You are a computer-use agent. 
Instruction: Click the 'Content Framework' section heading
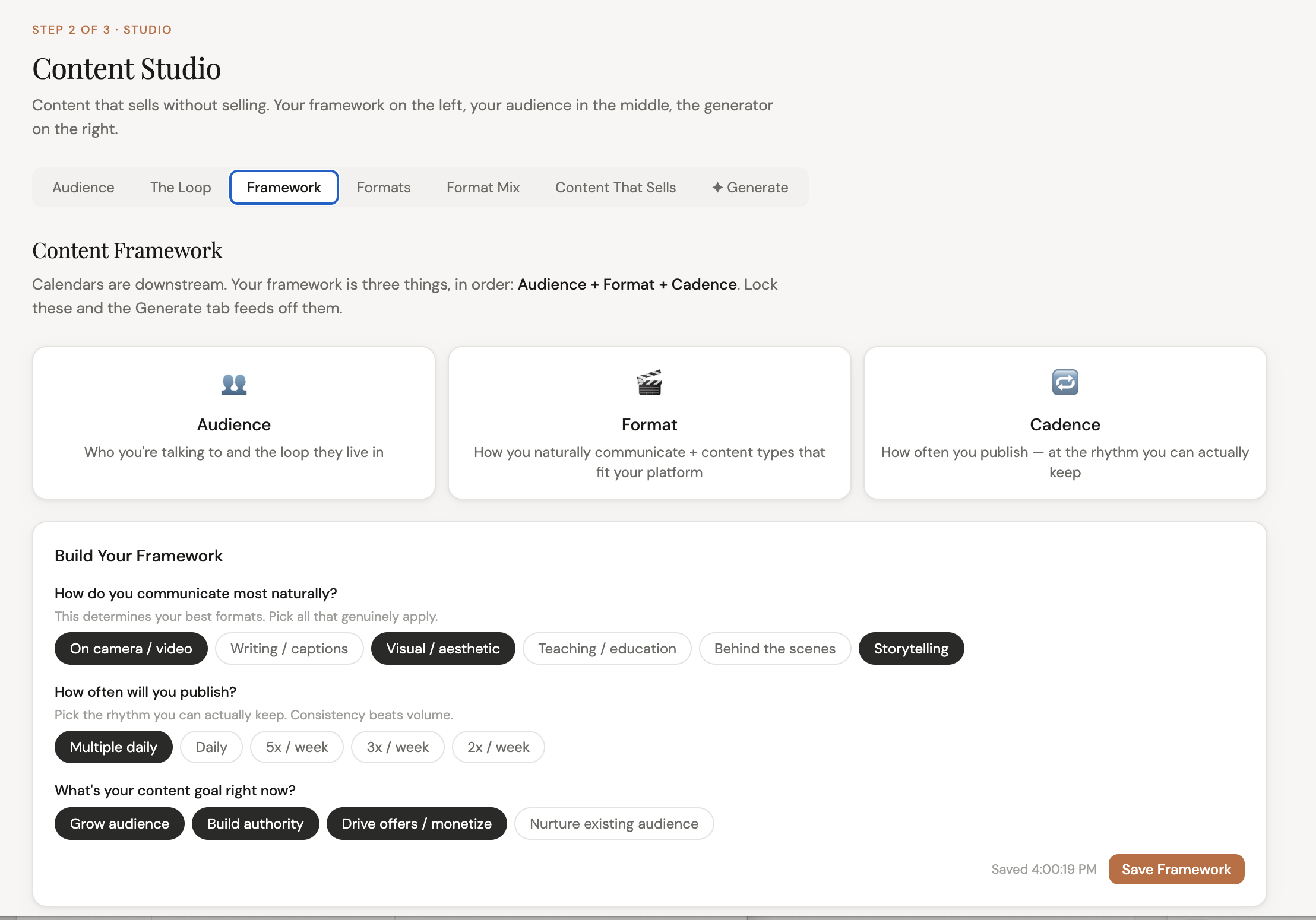[x=127, y=250]
